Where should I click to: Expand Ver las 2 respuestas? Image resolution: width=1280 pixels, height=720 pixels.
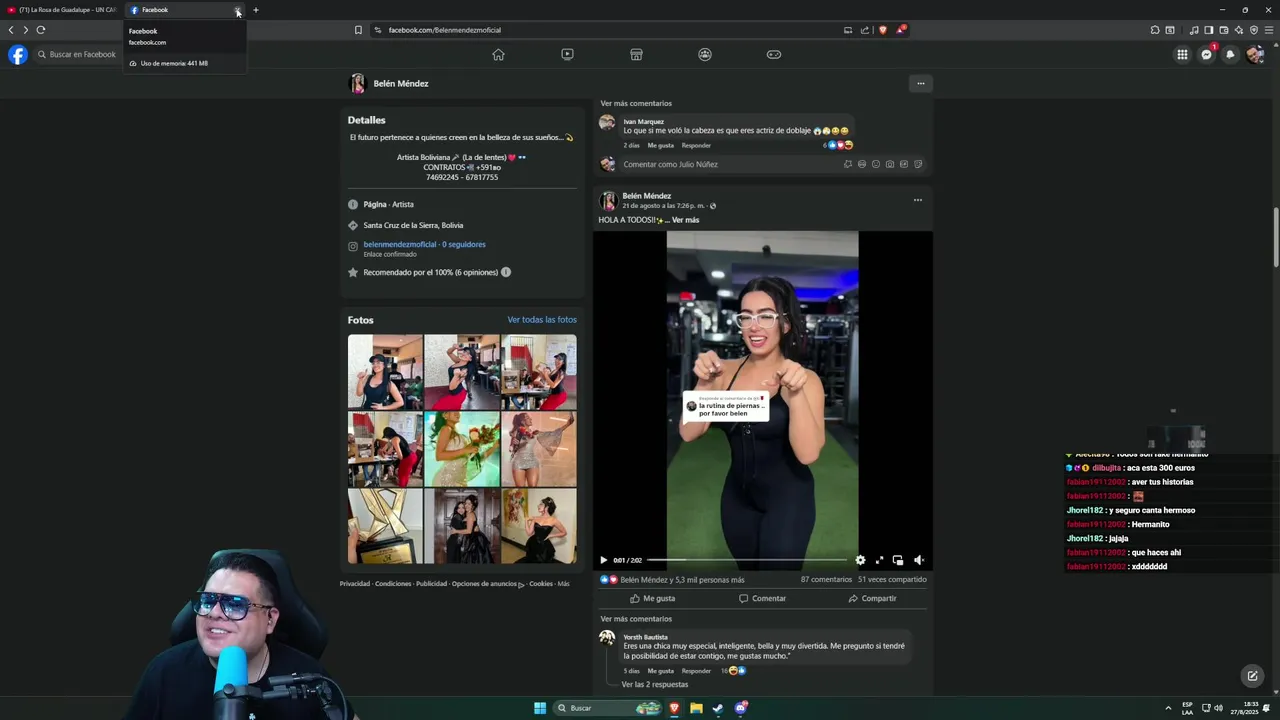pyautogui.click(x=655, y=684)
